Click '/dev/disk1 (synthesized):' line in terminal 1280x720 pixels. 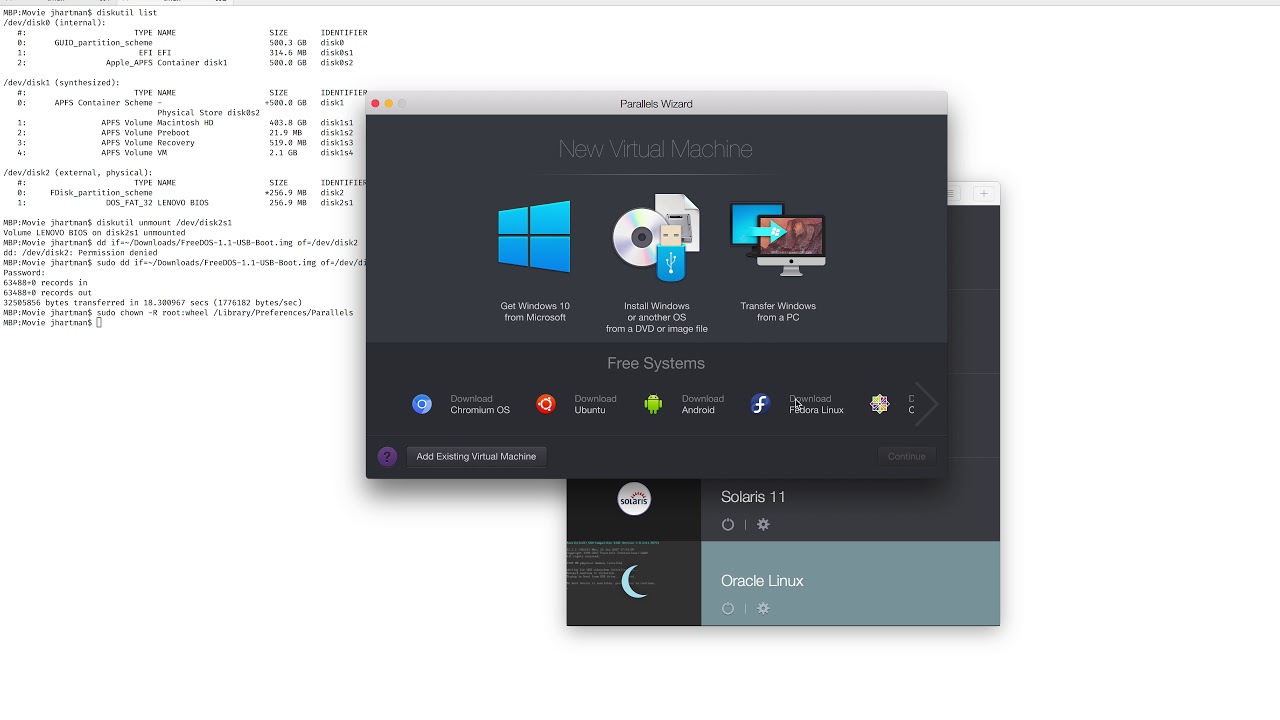coord(61,83)
